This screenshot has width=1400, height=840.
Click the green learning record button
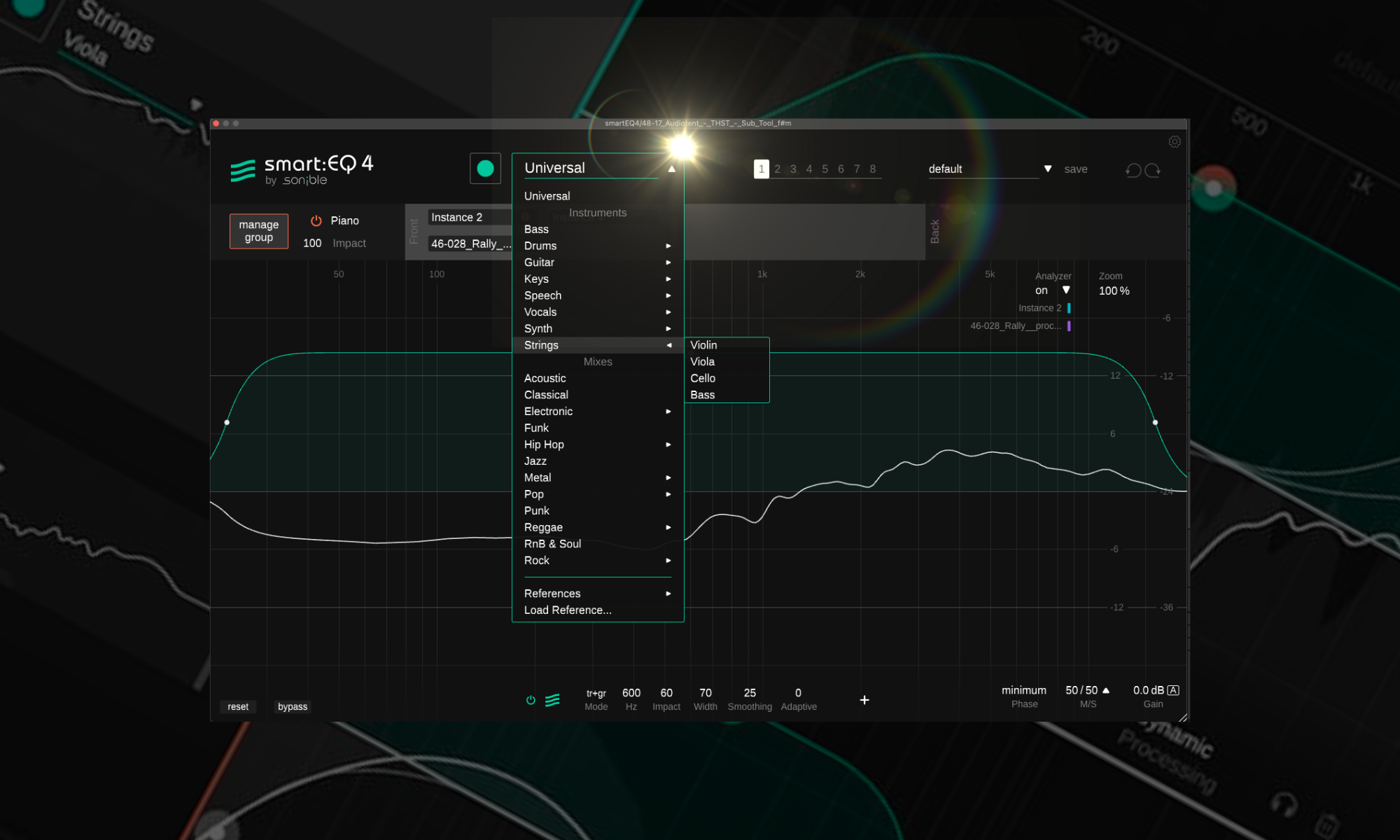[x=485, y=168]
